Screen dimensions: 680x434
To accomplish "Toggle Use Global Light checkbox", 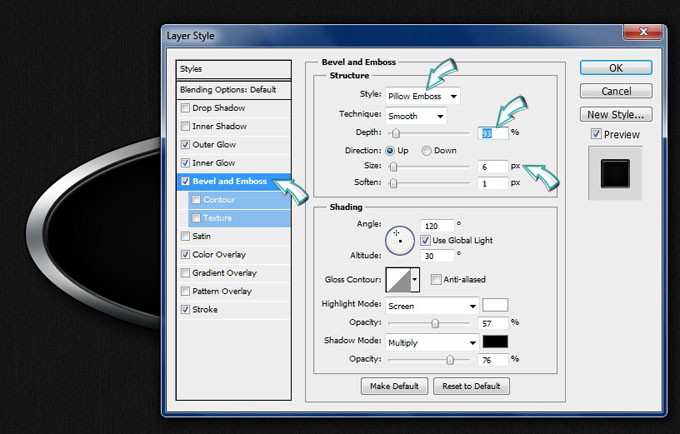I will click(x=425, y=240).
